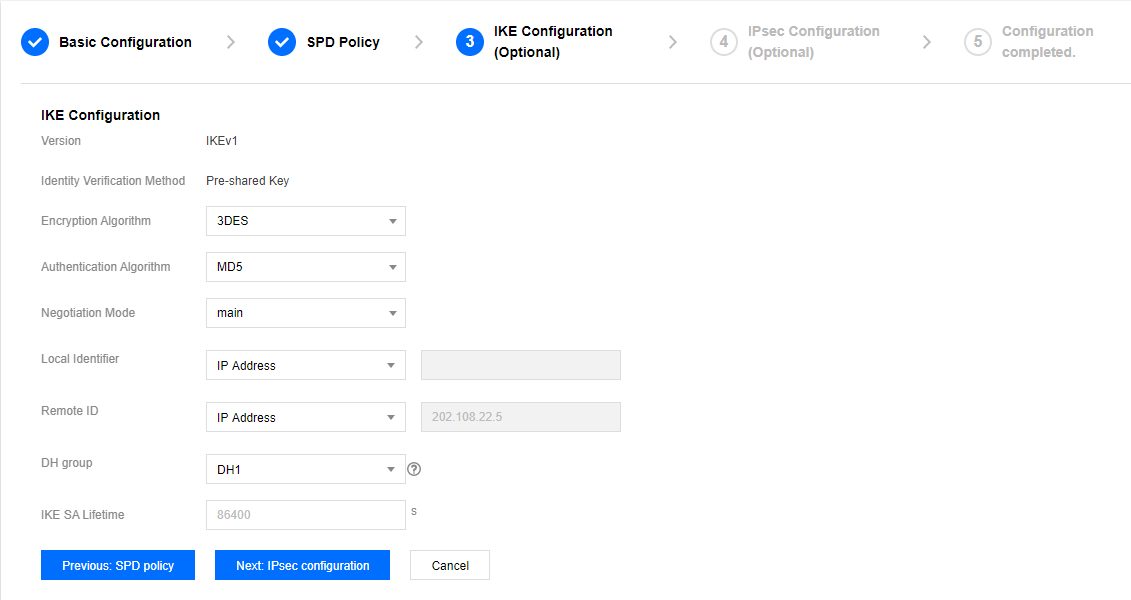Open the Remote ID IP Address dropdown

coord(306,417)
